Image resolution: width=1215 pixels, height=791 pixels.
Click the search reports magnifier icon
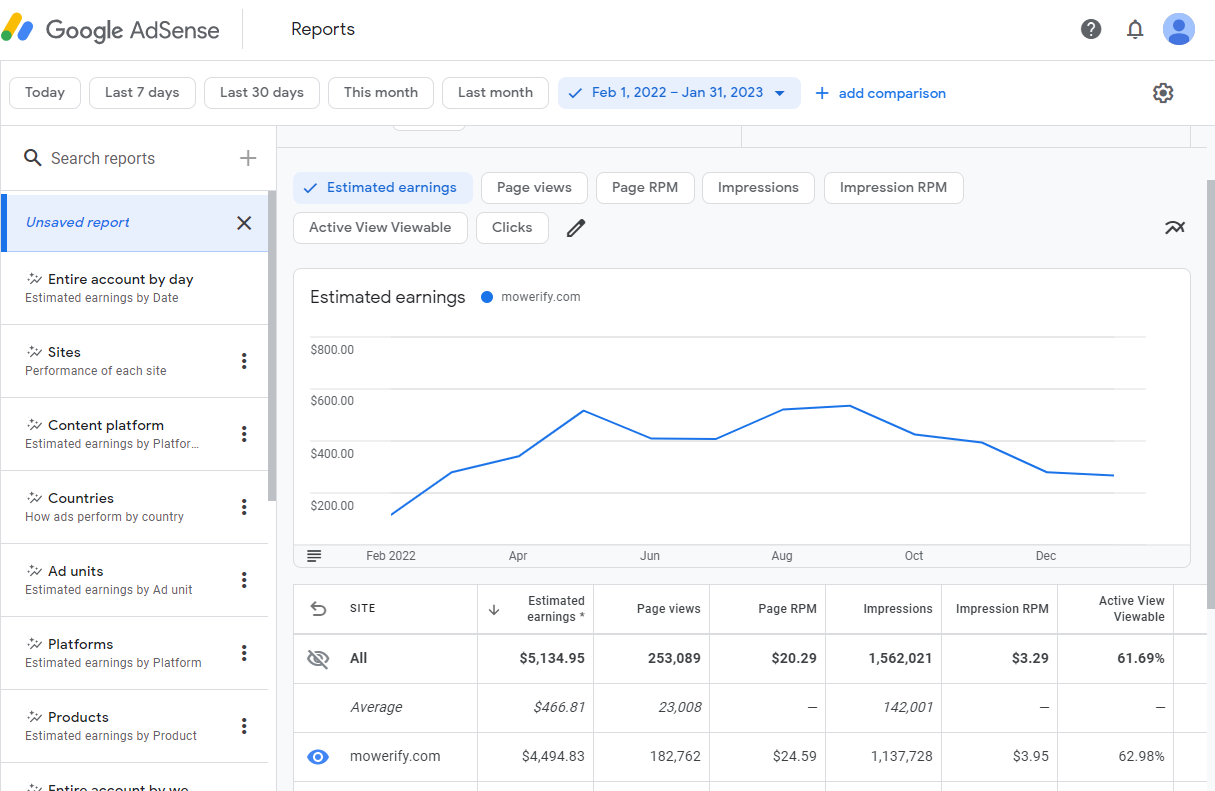33,158
